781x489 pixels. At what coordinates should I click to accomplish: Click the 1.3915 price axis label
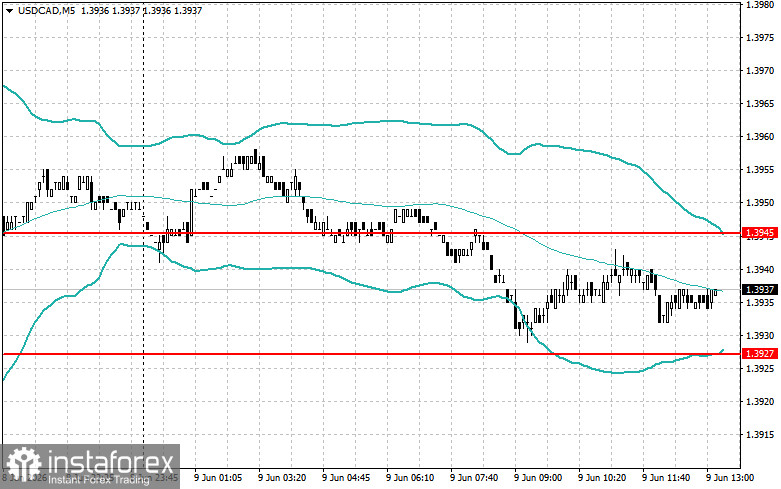point(760,434)
